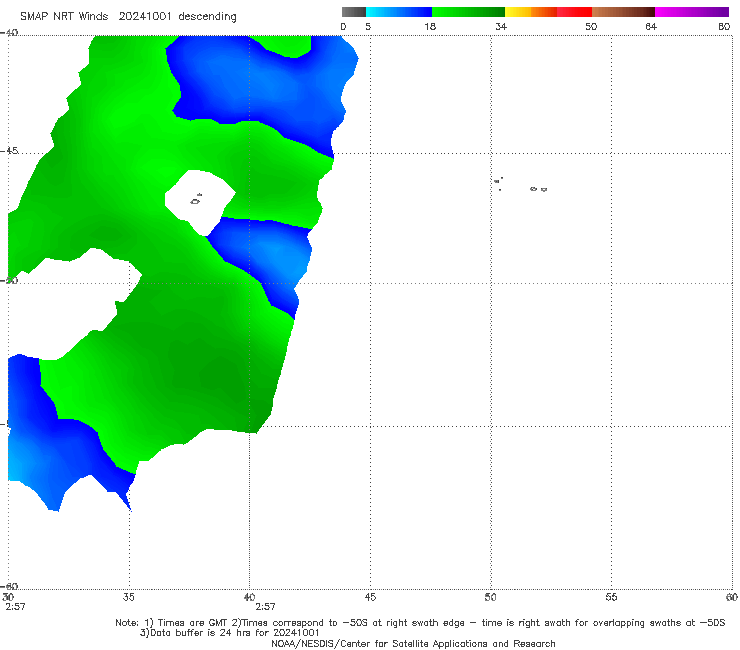Select the magenta-purple 64–80 color bar segment

coord(692,12)
